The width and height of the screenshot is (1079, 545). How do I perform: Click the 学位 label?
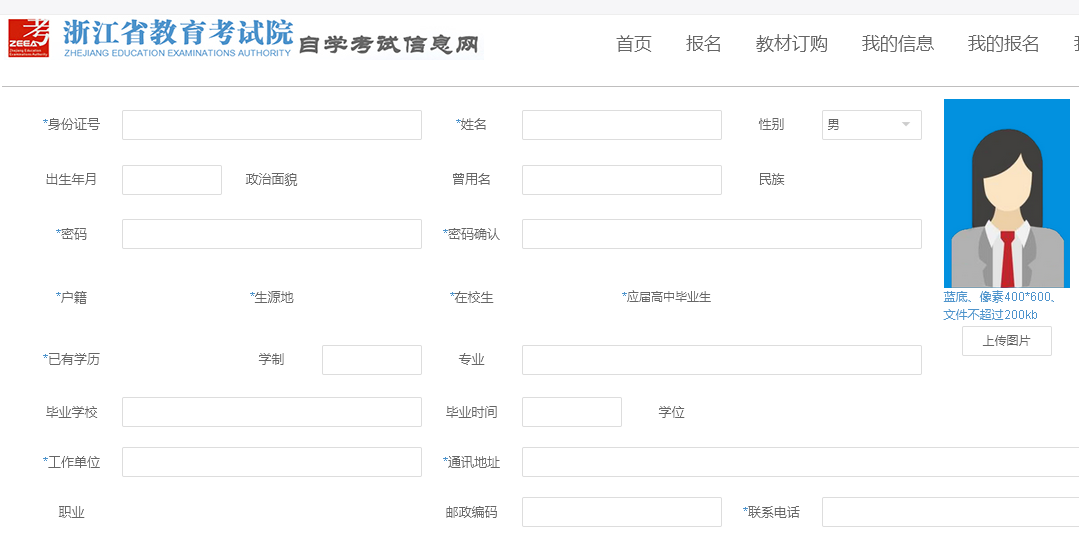pos(672,413)
